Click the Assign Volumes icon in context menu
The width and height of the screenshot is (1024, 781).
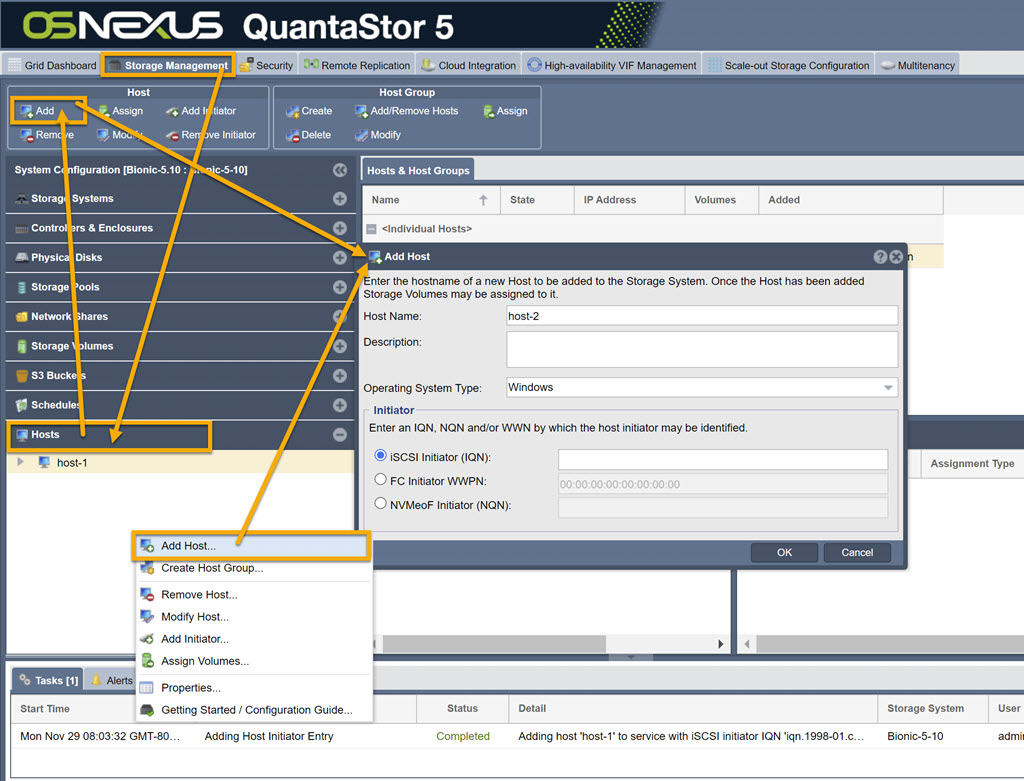pyautogui.click(x=148, y=661)
